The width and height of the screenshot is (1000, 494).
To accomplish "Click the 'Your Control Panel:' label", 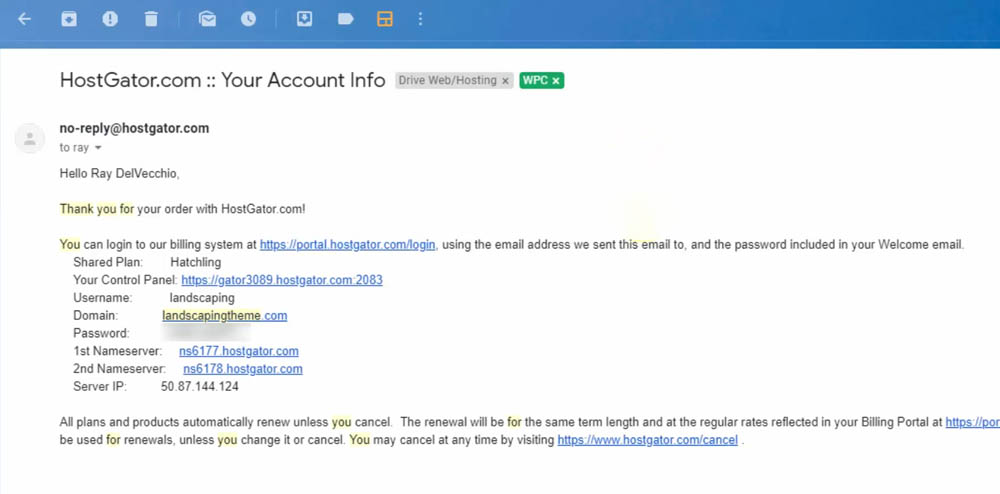I will coord(126,280).
